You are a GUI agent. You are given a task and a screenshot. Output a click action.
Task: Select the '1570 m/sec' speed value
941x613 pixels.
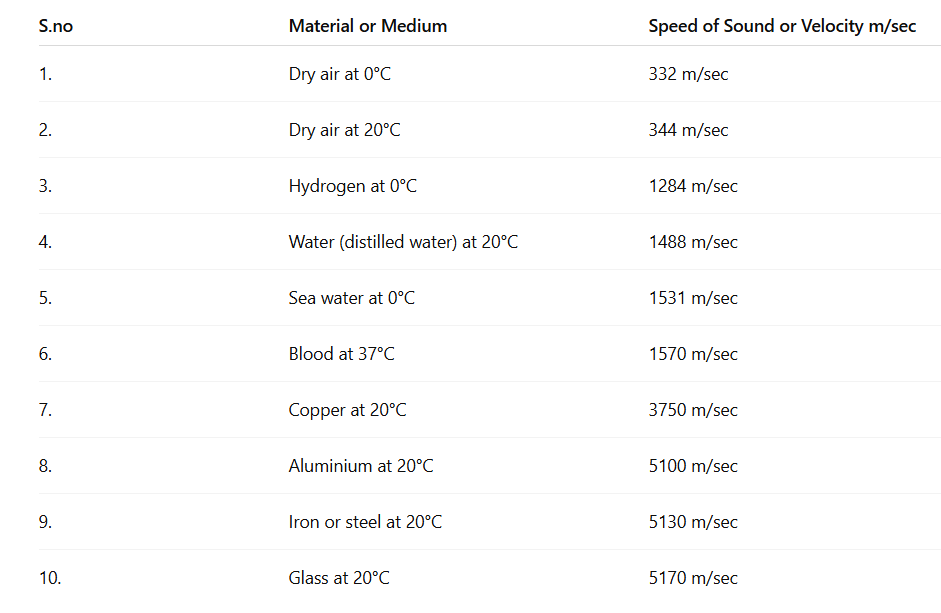pos(693,354)
